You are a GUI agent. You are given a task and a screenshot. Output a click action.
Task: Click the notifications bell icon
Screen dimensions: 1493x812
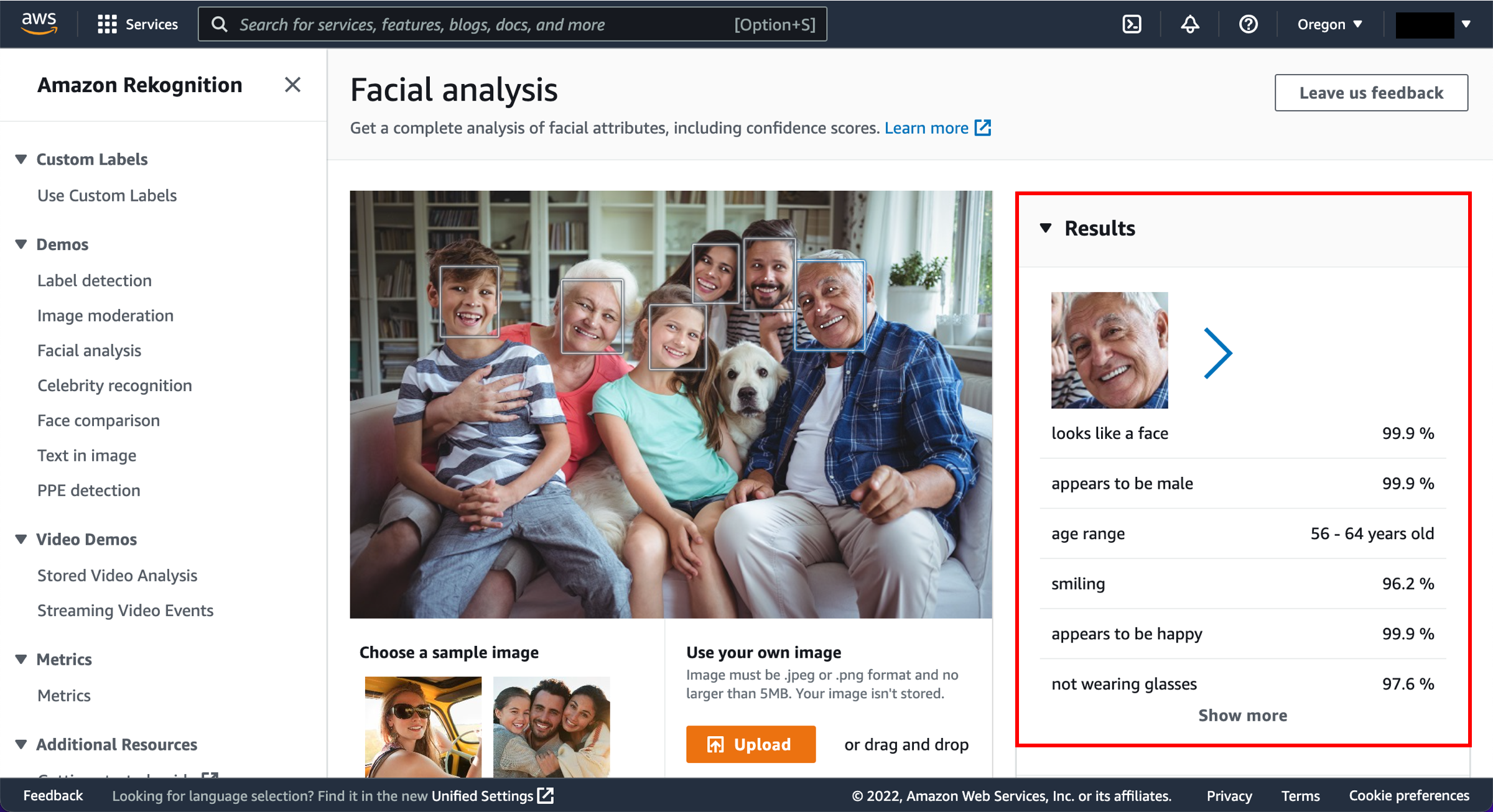point(1189,25)
